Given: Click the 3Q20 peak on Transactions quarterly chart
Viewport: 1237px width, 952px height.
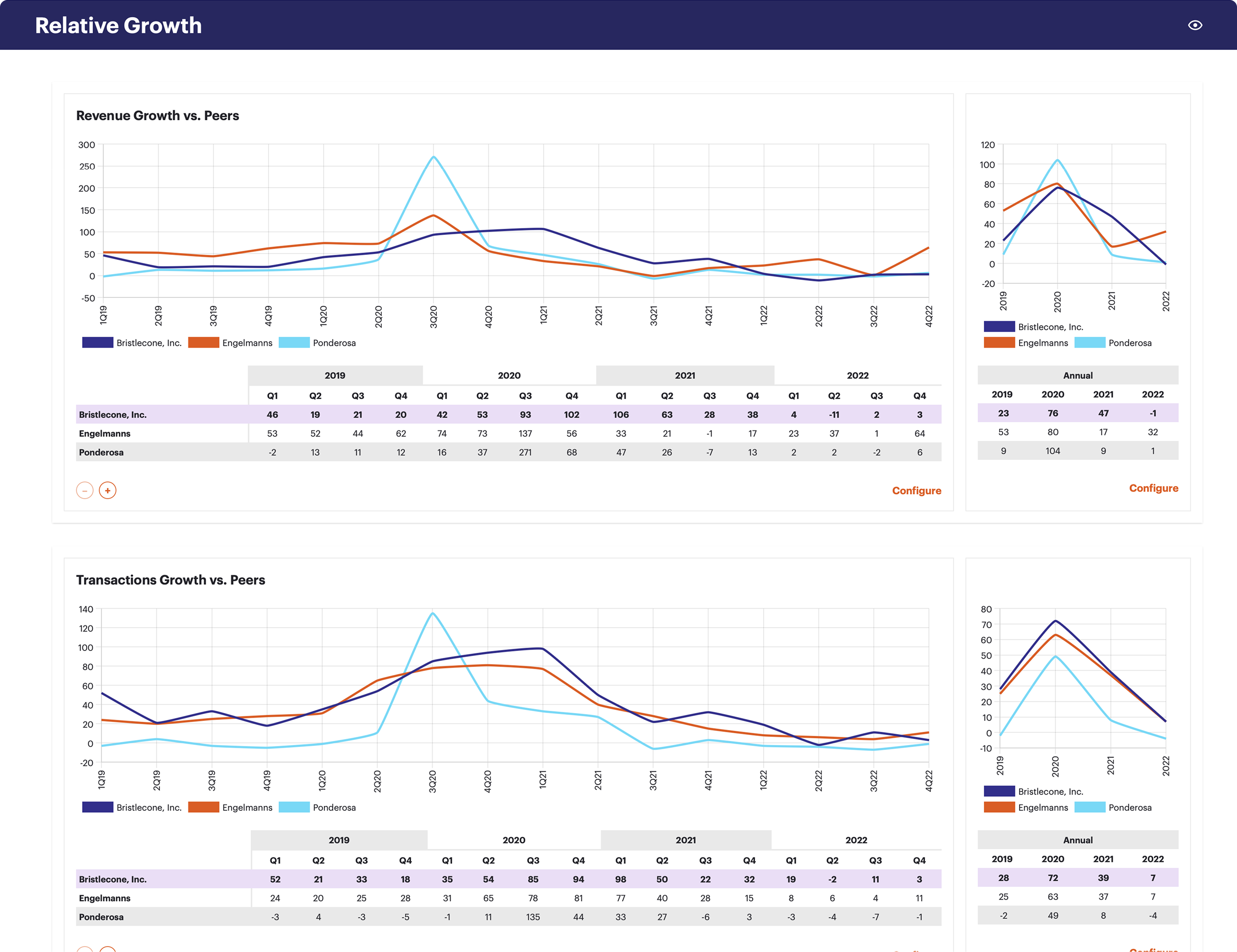Looking at the screenshot, I should click(432, 613).
